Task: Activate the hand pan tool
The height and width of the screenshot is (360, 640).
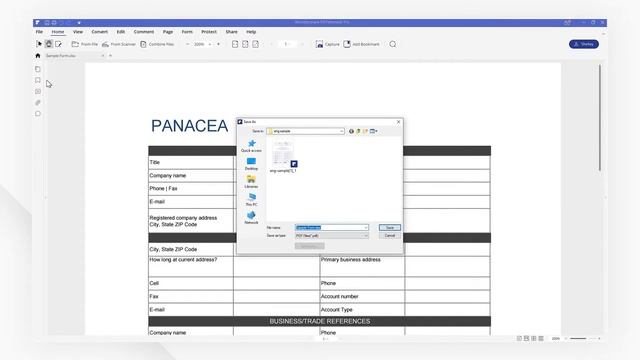Action: (49, 44)
